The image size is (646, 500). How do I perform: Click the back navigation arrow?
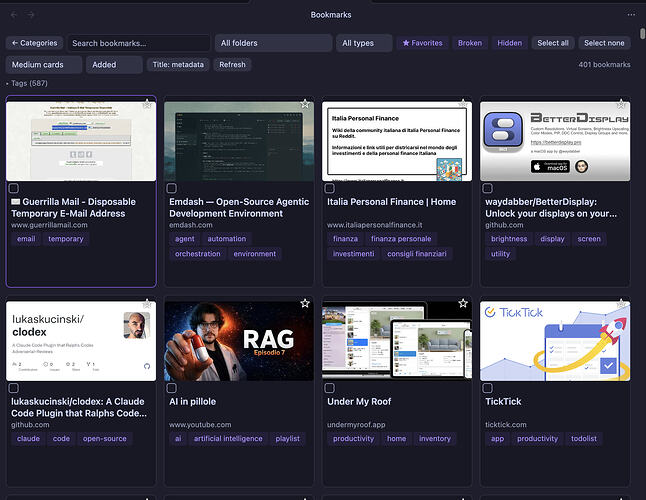point(14,15)
